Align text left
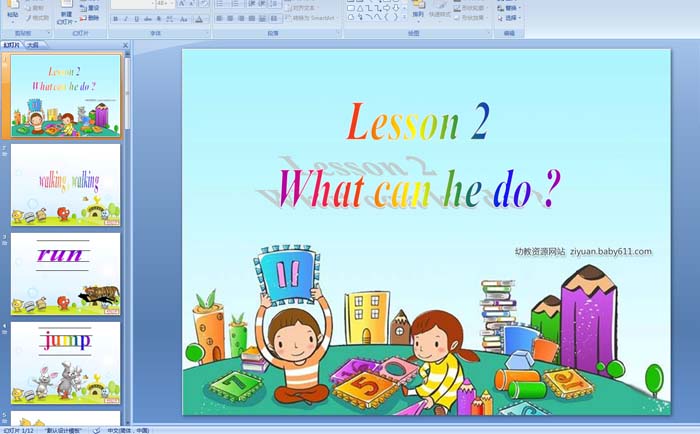Screen dimensions: 700x434 pos(219,19)
